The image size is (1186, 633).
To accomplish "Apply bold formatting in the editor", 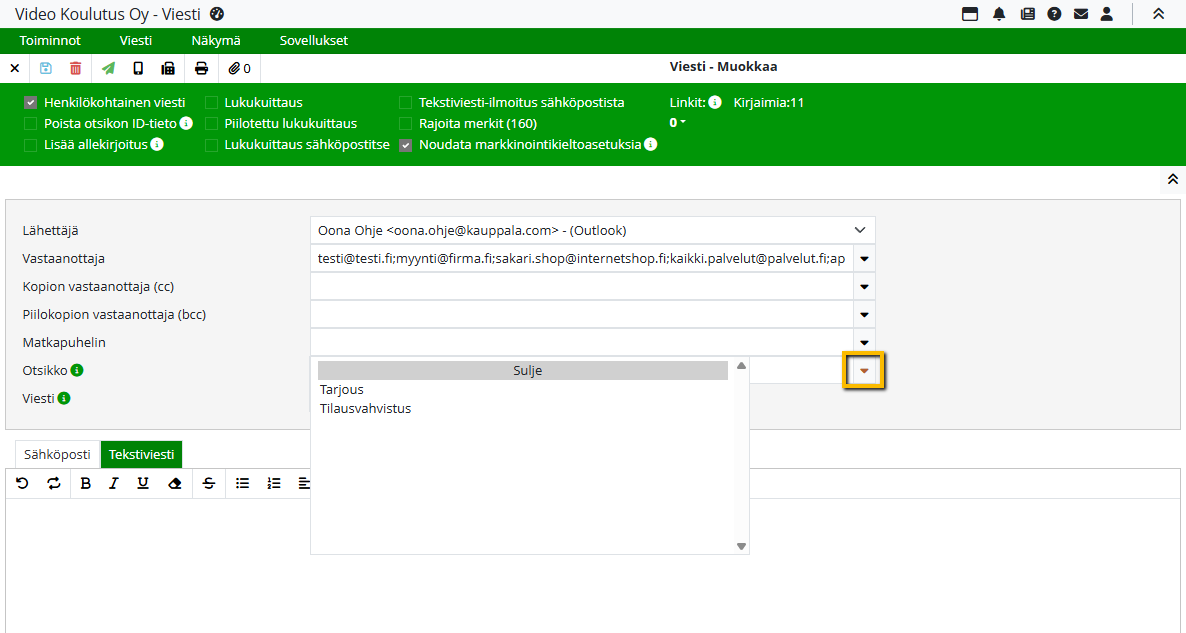I will point(85,483).
